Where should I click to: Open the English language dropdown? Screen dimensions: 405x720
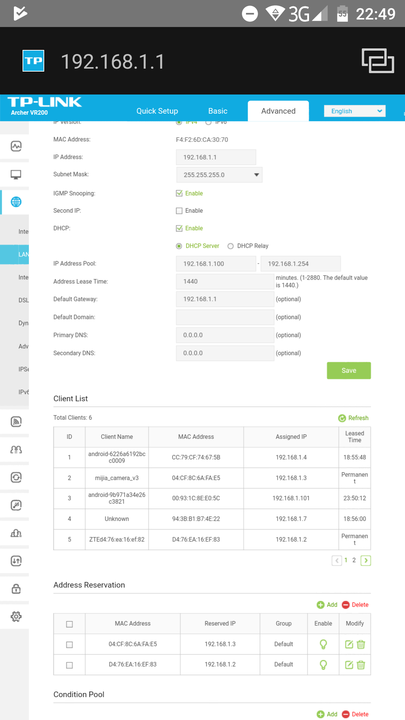click(354, 111)
